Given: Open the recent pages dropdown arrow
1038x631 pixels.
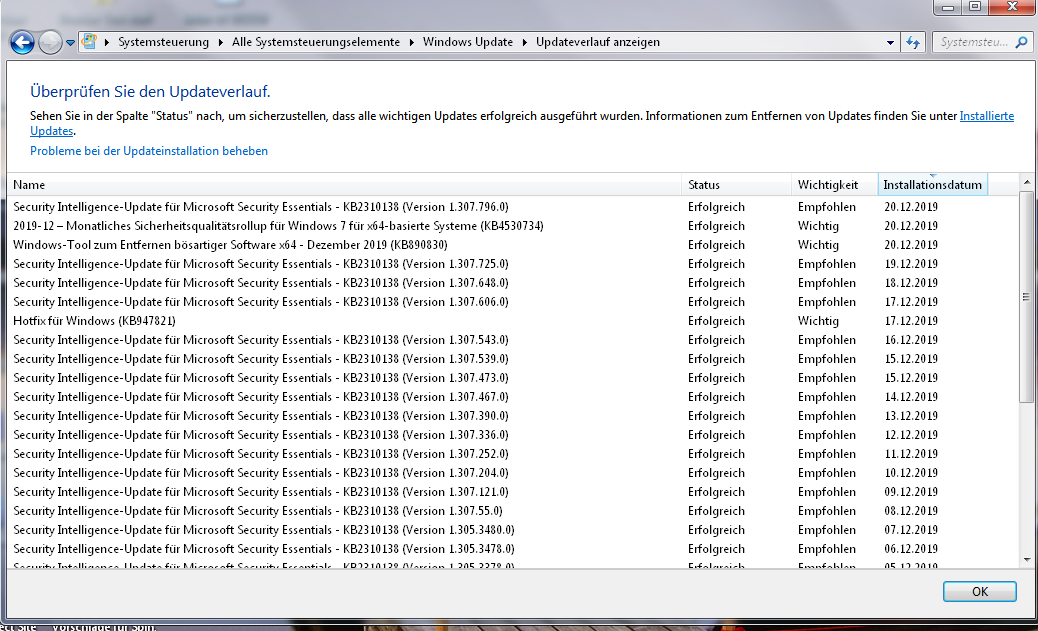Looking at the screenshot, I should coord(70,43).
